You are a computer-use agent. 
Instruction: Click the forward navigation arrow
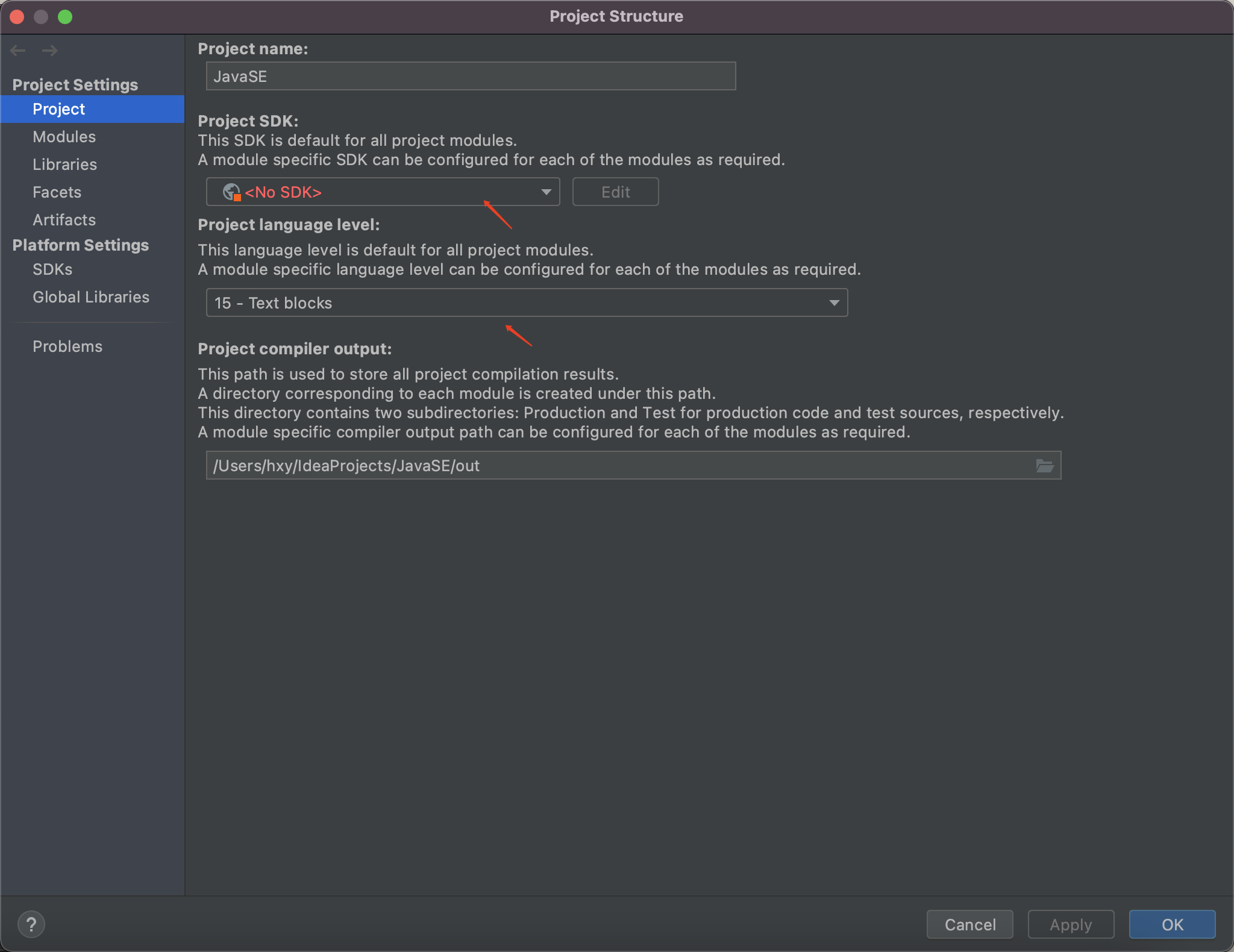click(x=50, y=51)
